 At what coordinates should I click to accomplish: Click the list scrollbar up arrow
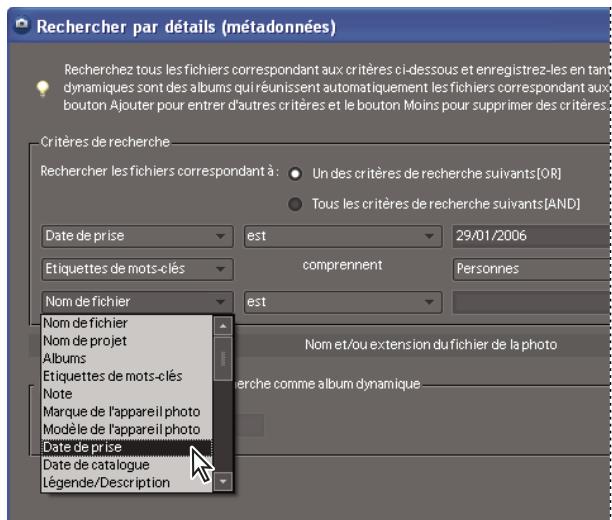223,326
